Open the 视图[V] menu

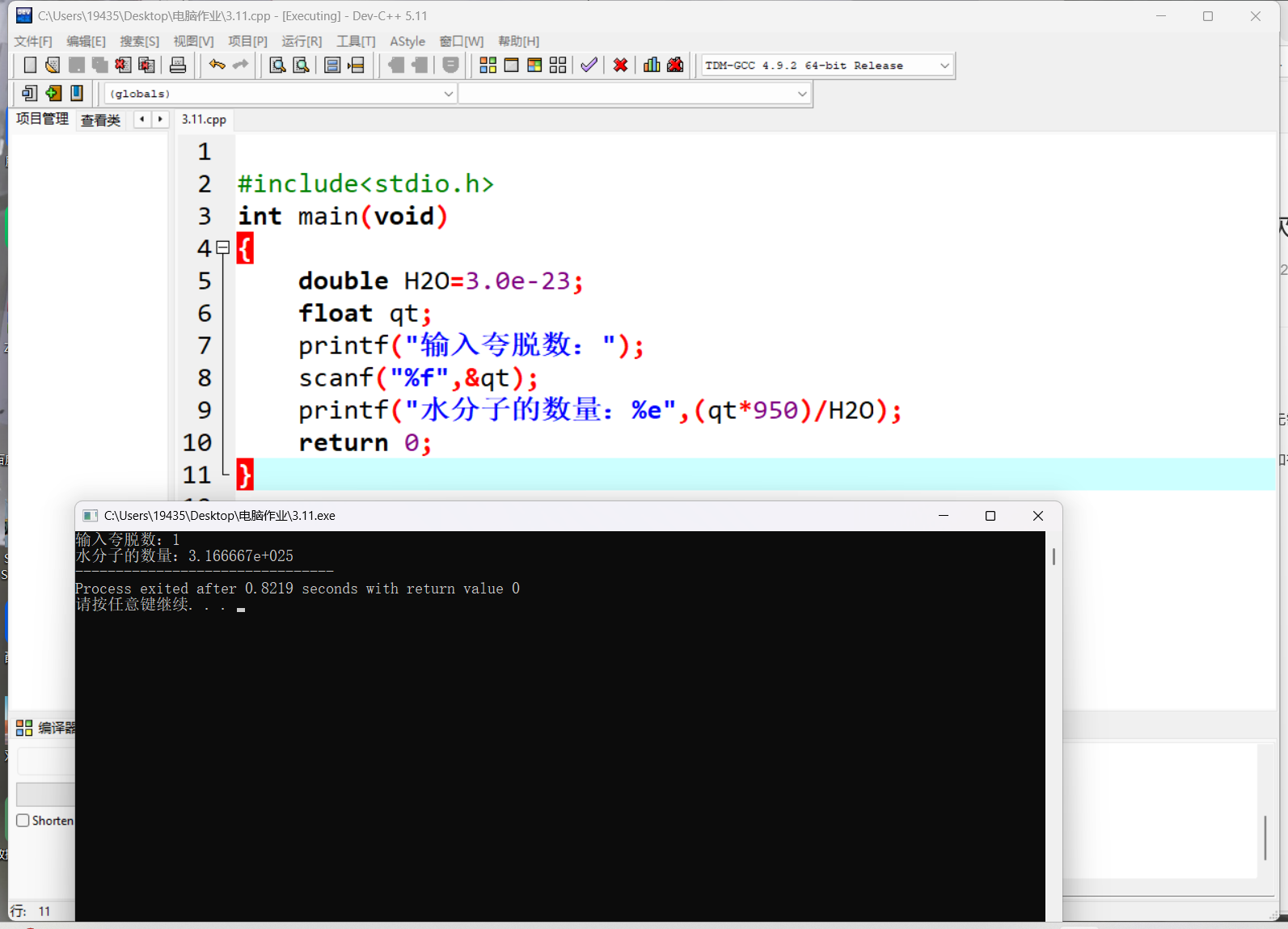pos(193,41)
